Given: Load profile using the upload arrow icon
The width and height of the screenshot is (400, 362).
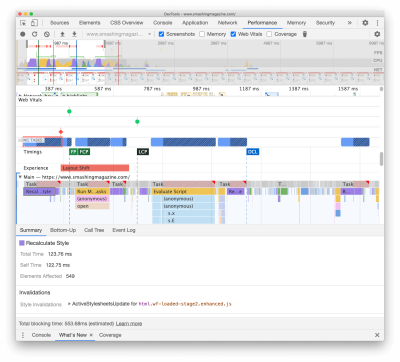Looking at the screenshot, I should point(62,34).
